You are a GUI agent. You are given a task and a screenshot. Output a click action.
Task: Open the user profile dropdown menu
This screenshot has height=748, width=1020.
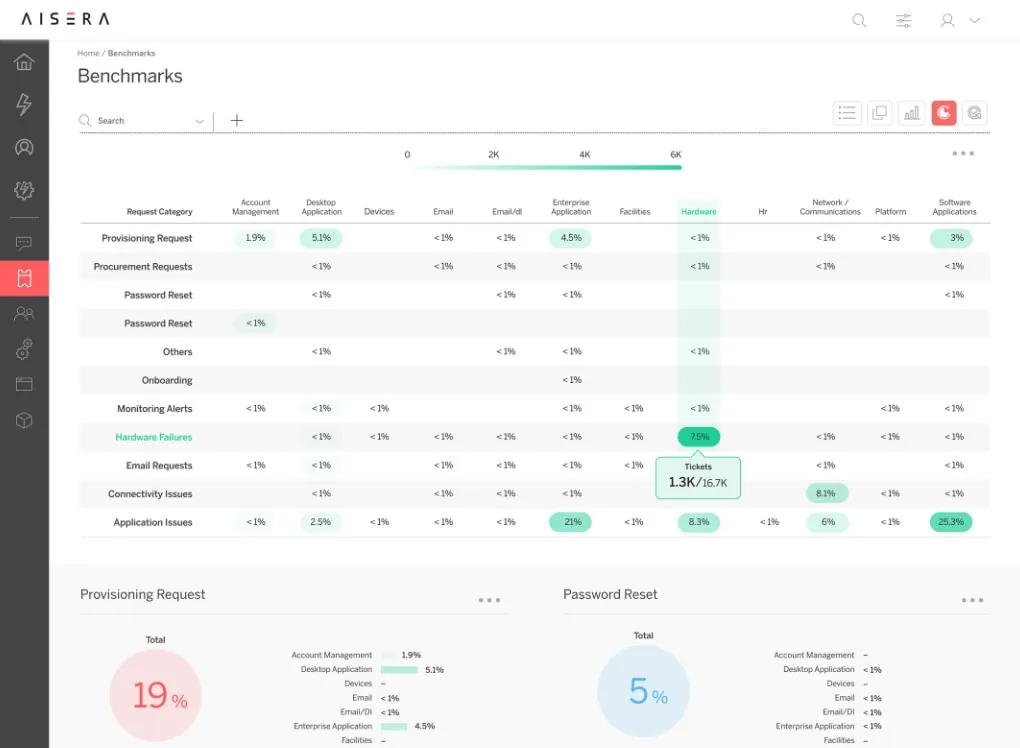click(960, 20)
